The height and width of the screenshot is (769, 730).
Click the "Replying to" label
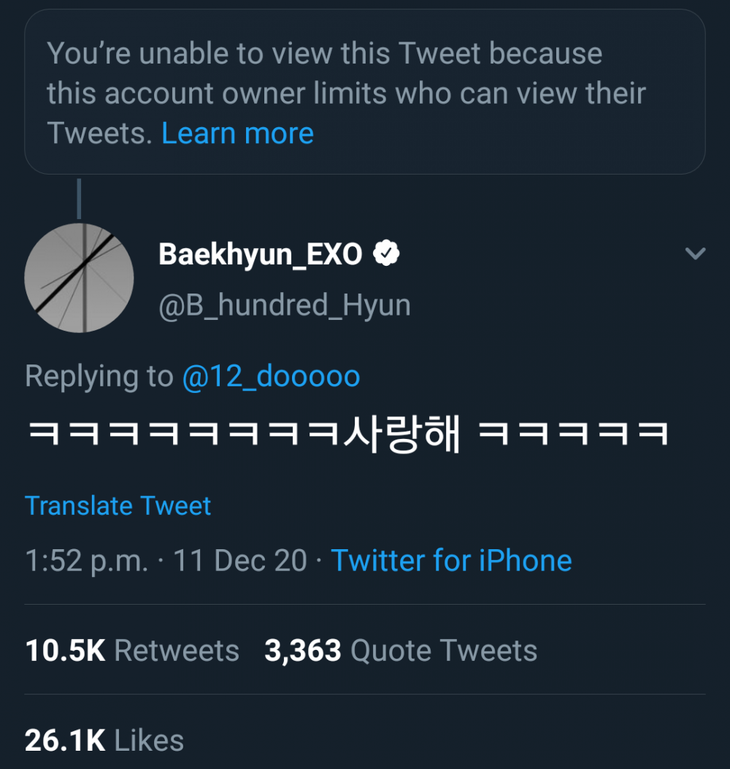(x=98, y=376)
